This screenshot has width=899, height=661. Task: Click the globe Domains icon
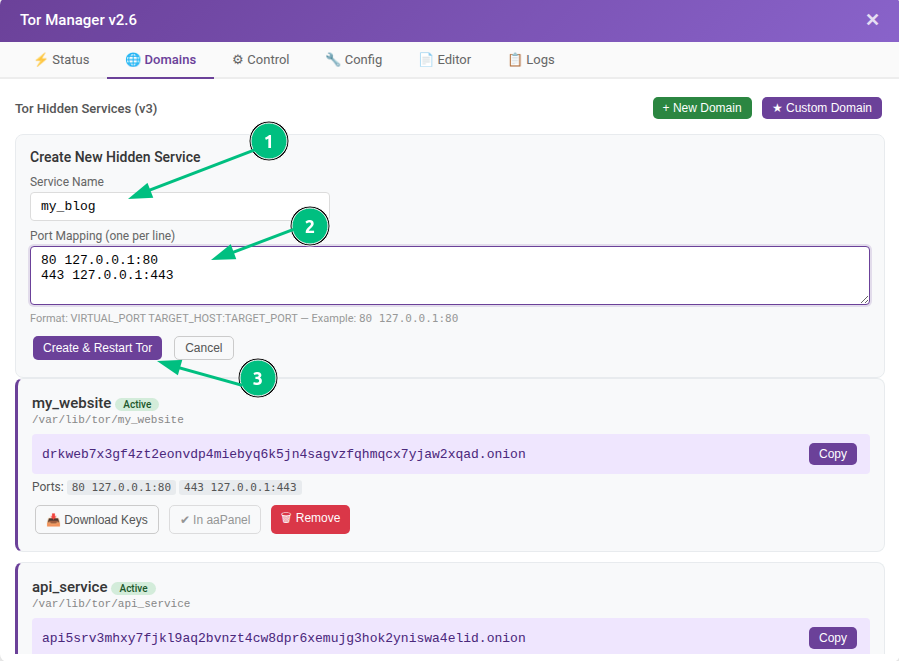(x=133, y=60)
